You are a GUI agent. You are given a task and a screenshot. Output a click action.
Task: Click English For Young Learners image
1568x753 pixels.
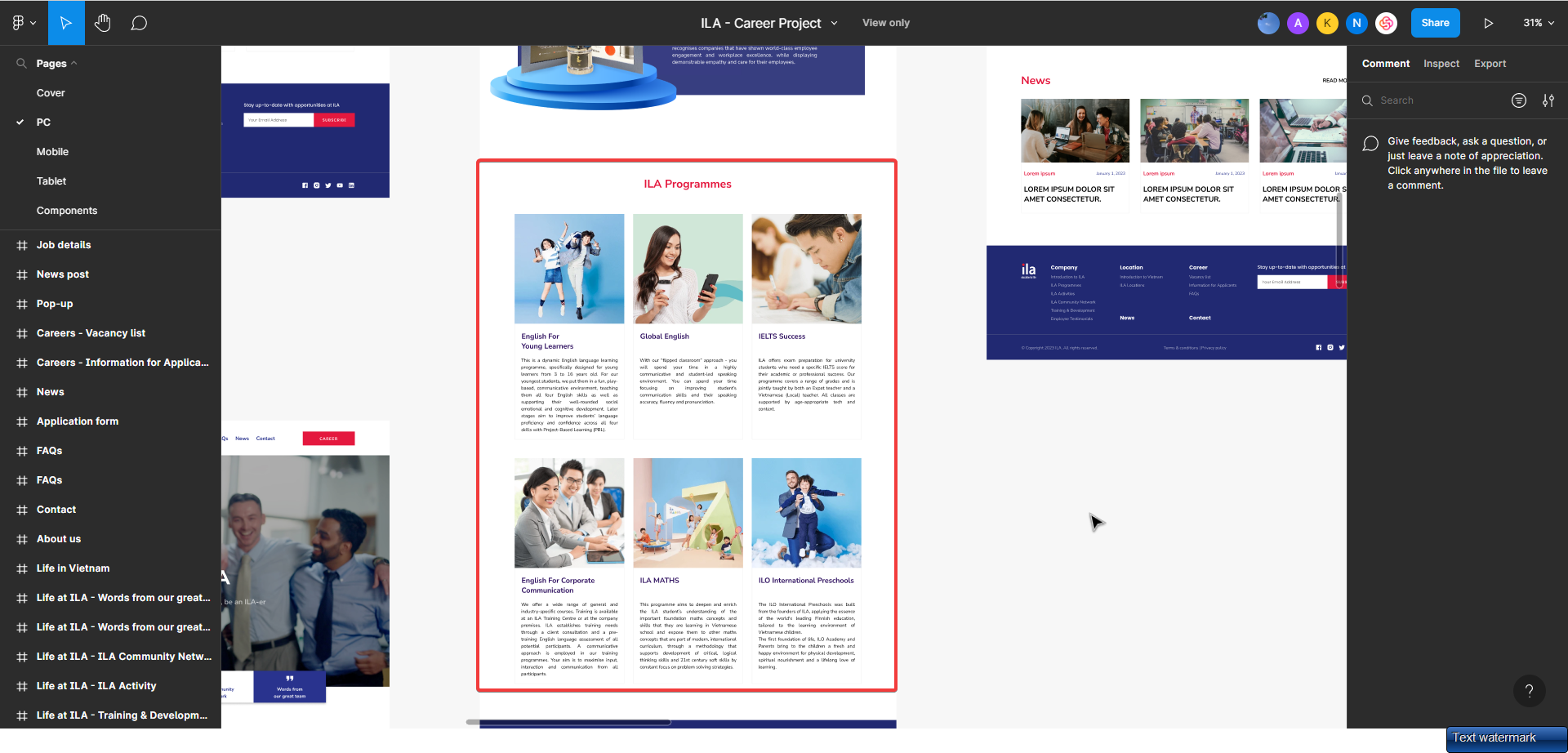tap(569, 269)
